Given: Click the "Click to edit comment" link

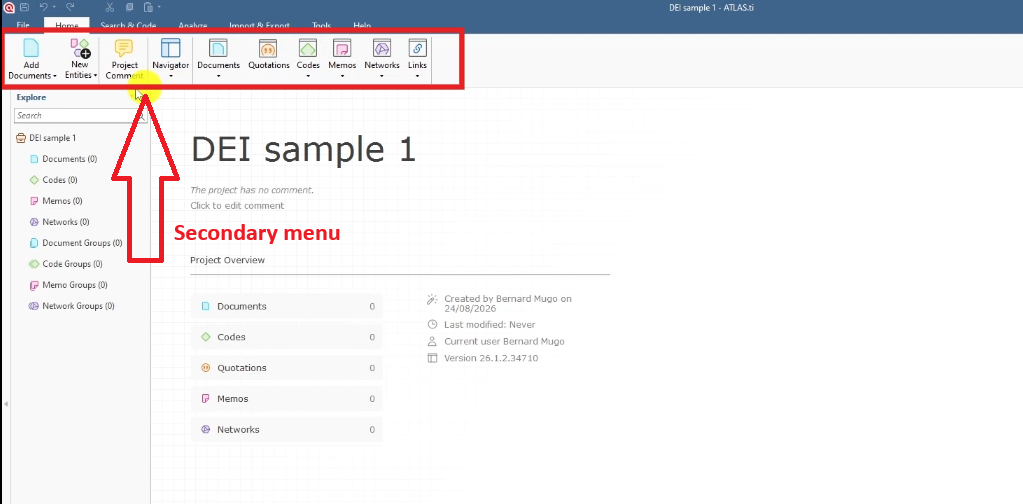Looking at the screenshot, I should point(237,205).
